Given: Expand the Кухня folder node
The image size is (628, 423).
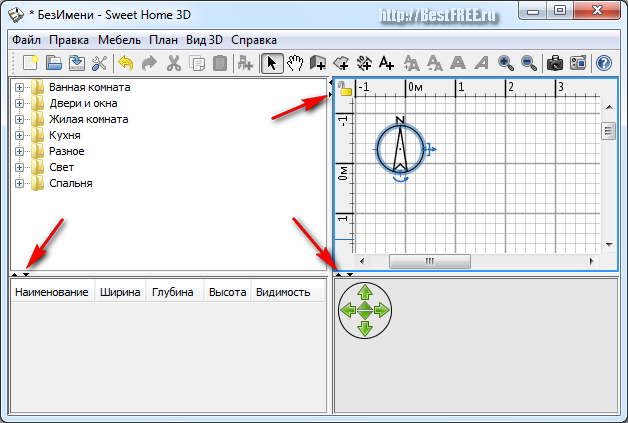Looking at the screenshot, I should [19, 135].
